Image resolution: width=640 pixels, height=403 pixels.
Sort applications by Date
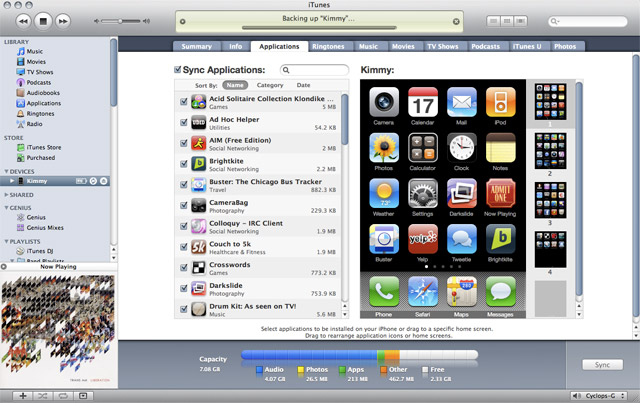[303, 85]
